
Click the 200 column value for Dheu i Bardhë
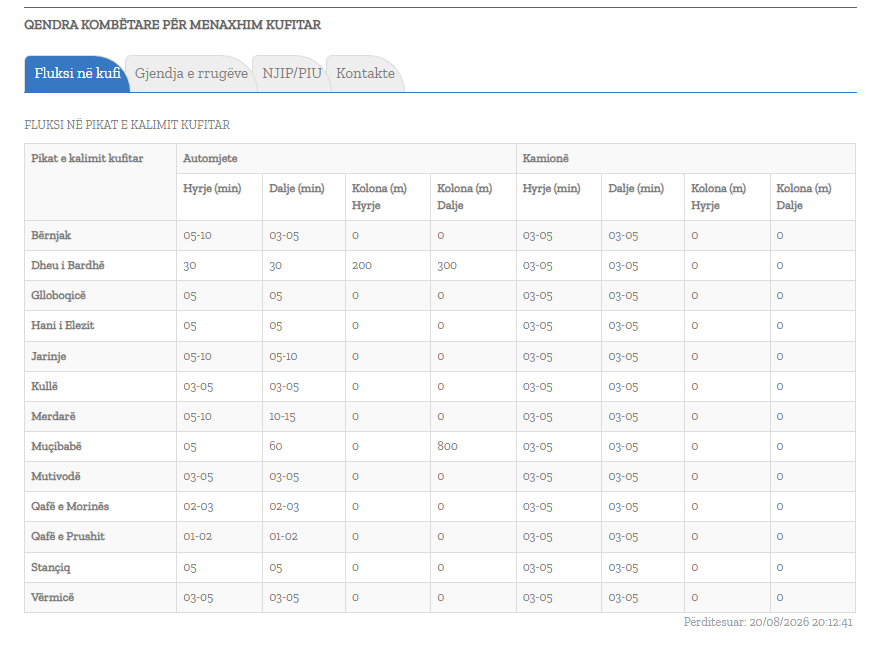coord(362,265)
